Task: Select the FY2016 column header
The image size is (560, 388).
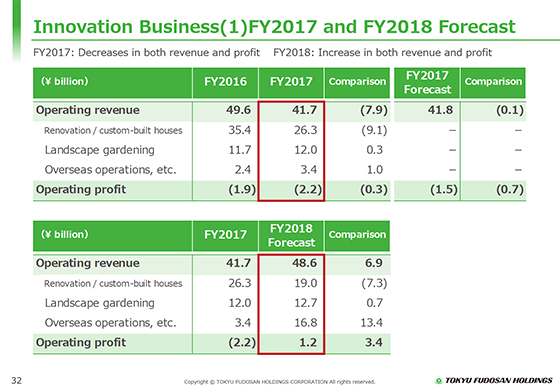Action: (x=225, y=82)
